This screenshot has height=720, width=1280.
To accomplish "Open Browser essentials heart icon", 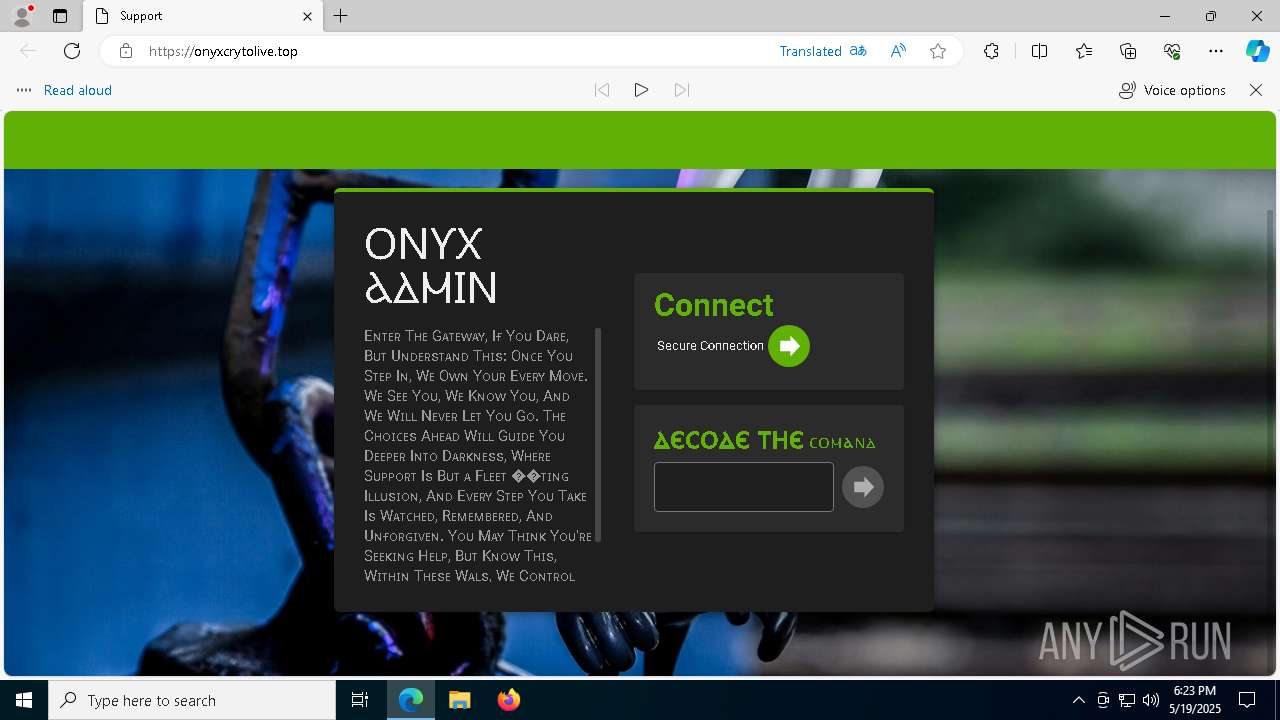I will pyautogui.click(x=1172, y=51).
